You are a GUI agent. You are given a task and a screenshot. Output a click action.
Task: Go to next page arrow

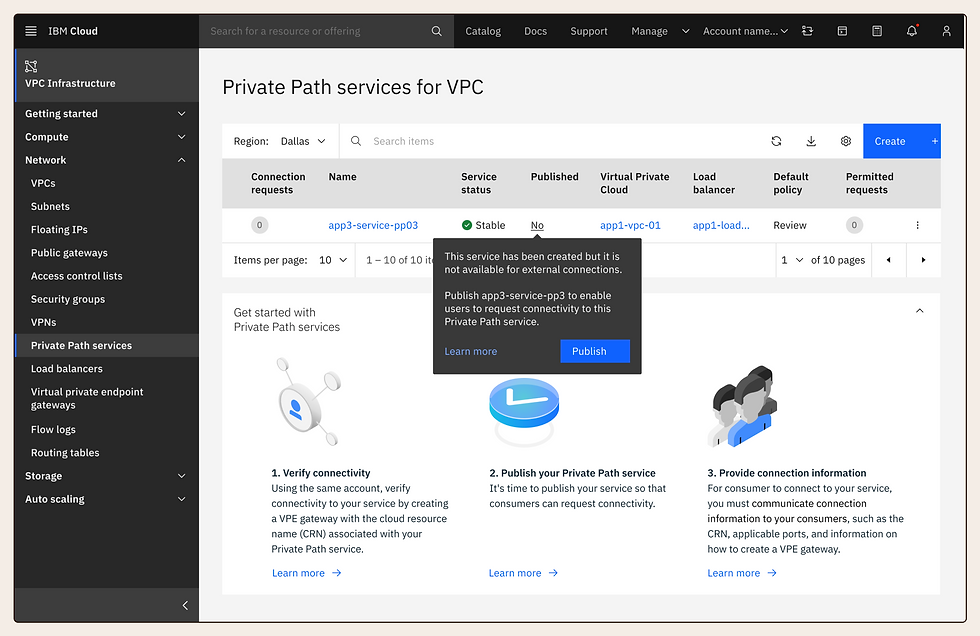point(923,260)
